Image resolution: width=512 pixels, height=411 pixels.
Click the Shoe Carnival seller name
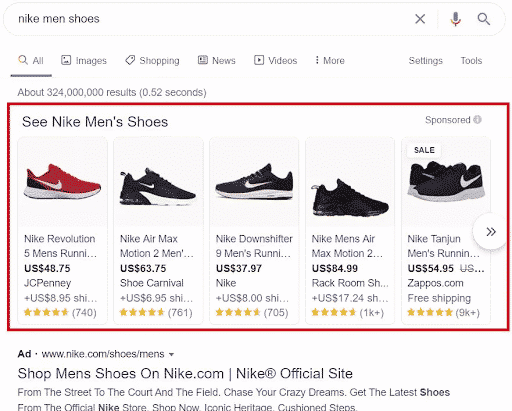pyautogui.click(x=152, y=283)
